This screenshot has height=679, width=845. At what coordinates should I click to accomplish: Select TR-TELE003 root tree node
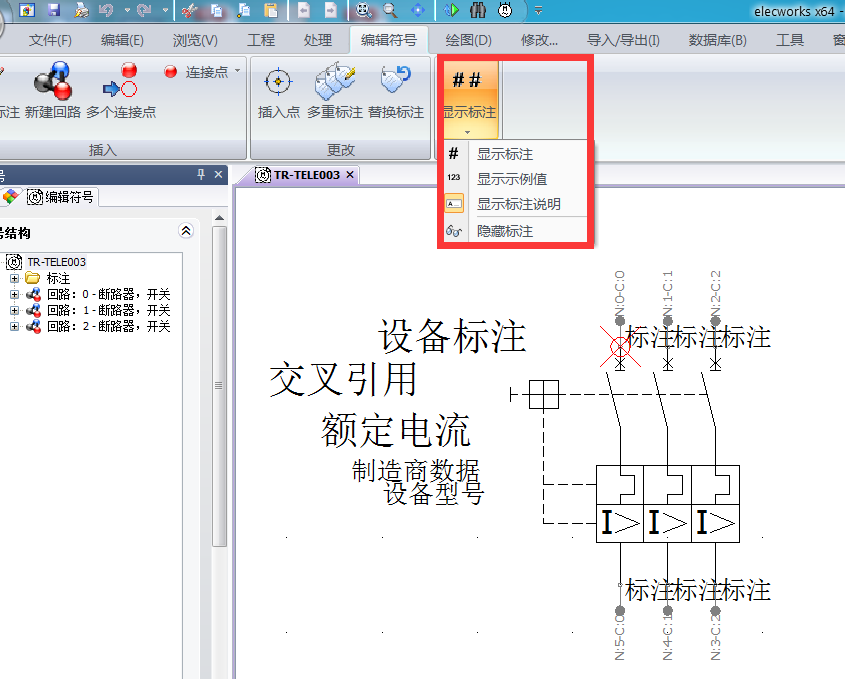(x=56, y=262)
